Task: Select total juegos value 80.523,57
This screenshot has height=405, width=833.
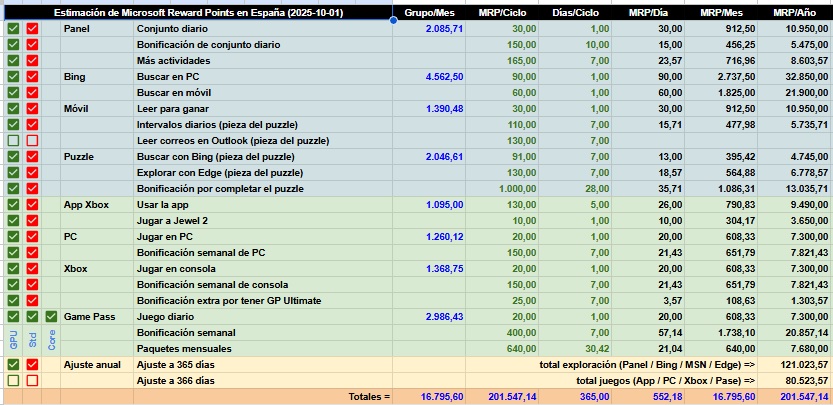Action: coord(795,381)
